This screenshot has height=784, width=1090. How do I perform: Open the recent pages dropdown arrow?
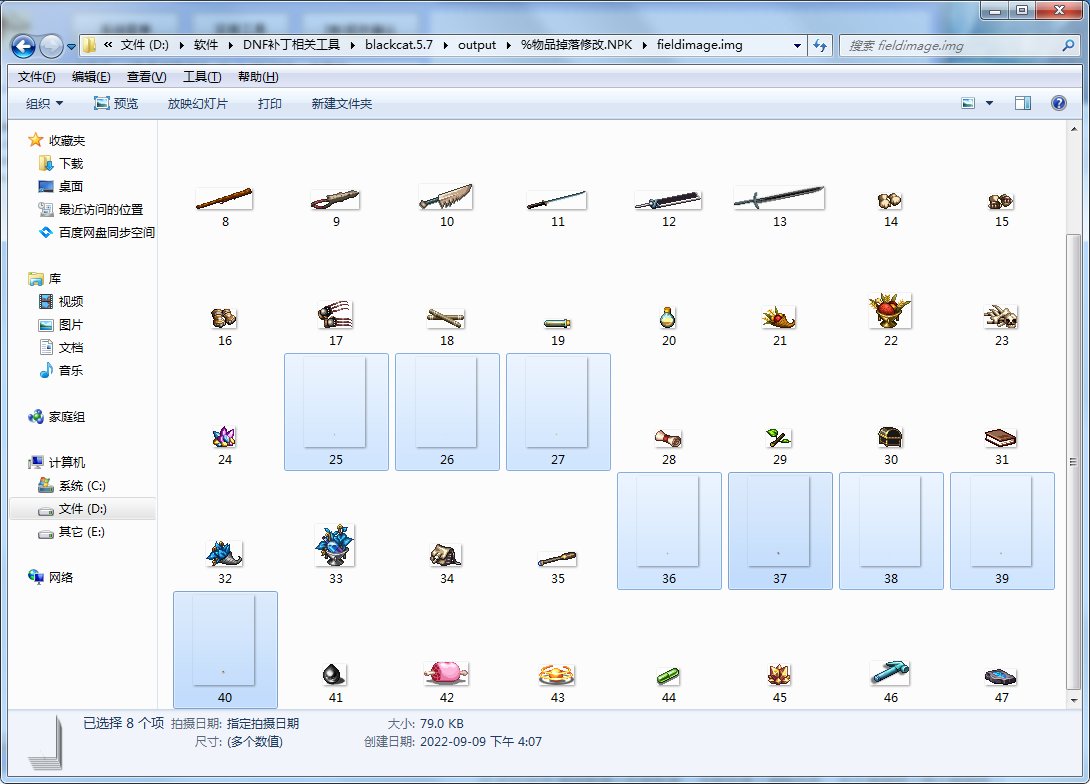[x=71, y=47]
